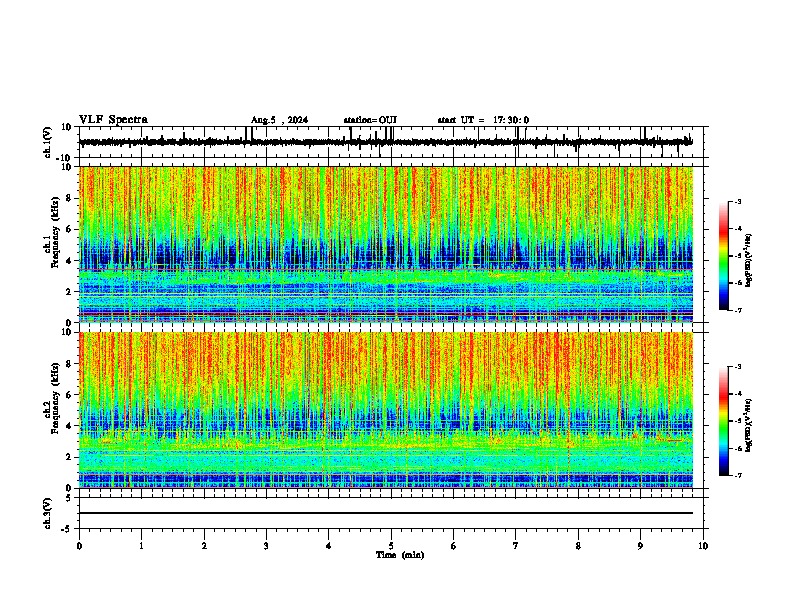Click the "ch.1 Frequency (kHz)" axis label

tap(51, 233)
